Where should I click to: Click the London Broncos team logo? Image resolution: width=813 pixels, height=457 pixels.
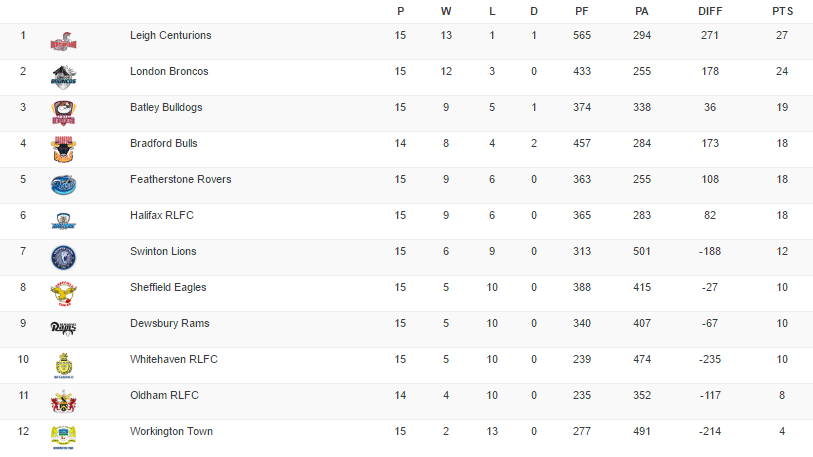click(x=63, y=78)
